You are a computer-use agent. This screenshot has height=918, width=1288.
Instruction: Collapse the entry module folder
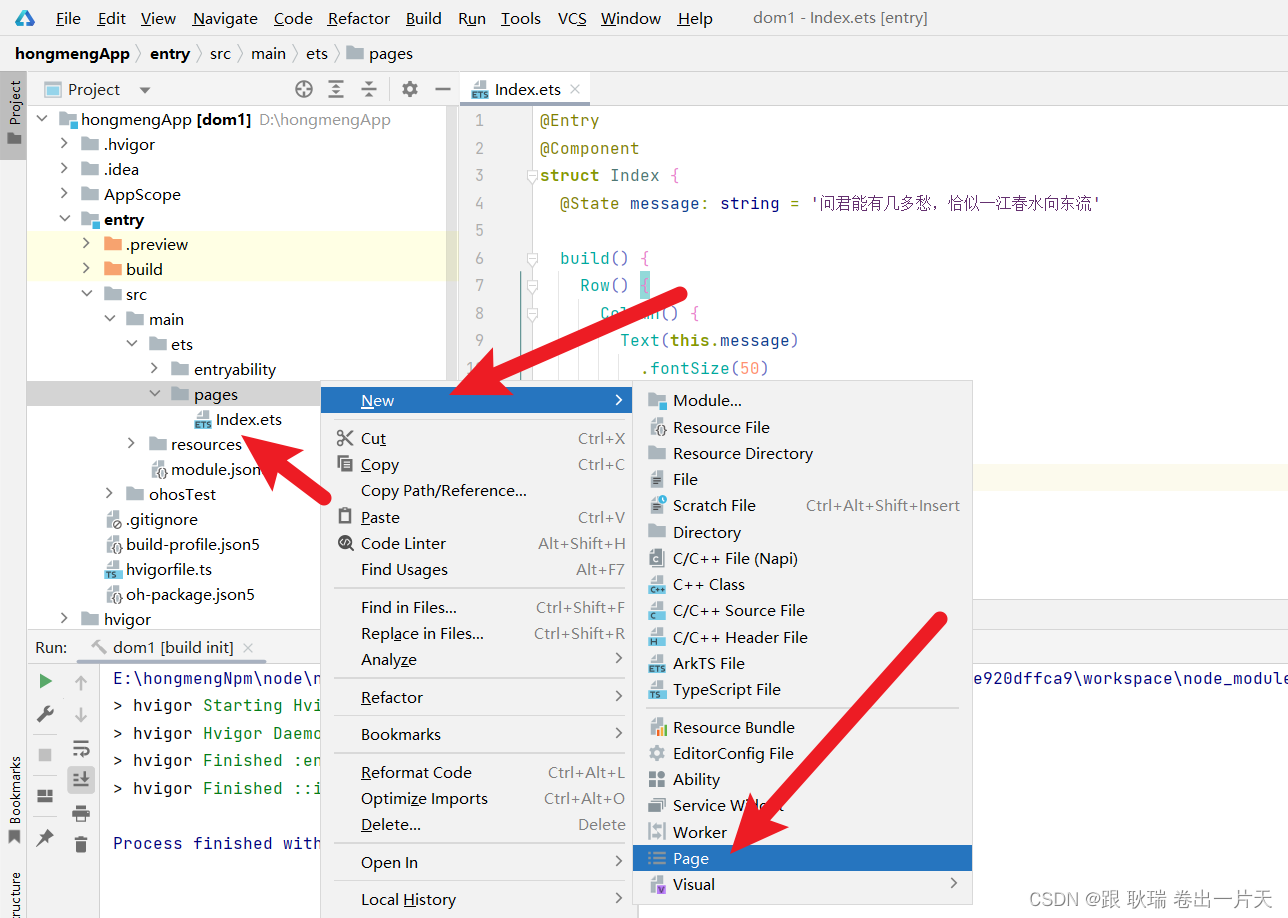coord(64,219)
